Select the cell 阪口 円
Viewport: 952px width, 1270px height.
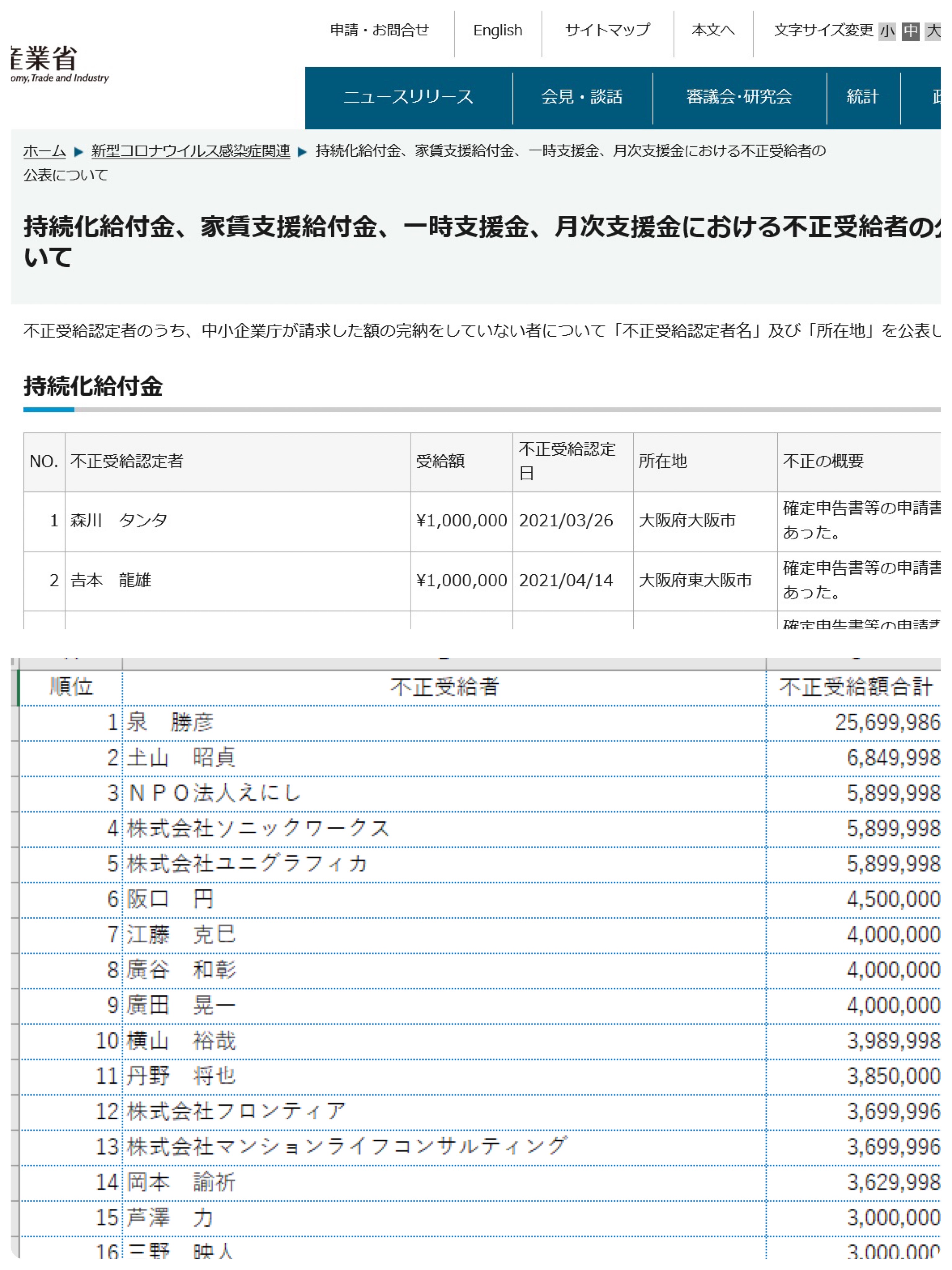[444, 900]
